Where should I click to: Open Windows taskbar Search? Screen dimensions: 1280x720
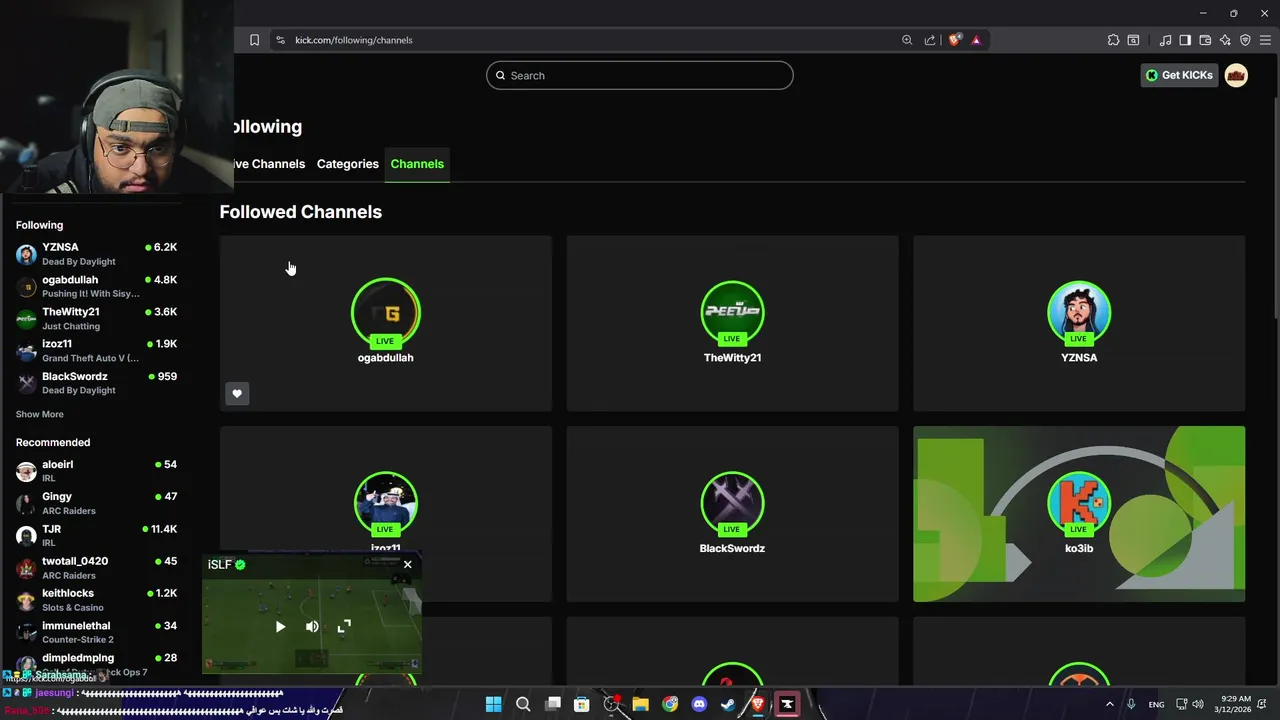click(523, 704)
